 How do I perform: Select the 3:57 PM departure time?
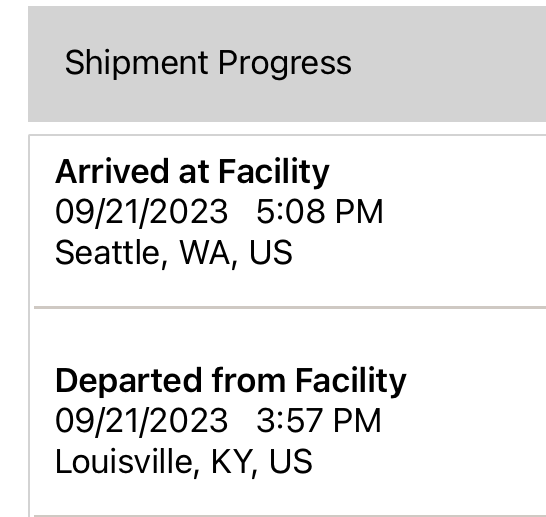click(319, 421)
